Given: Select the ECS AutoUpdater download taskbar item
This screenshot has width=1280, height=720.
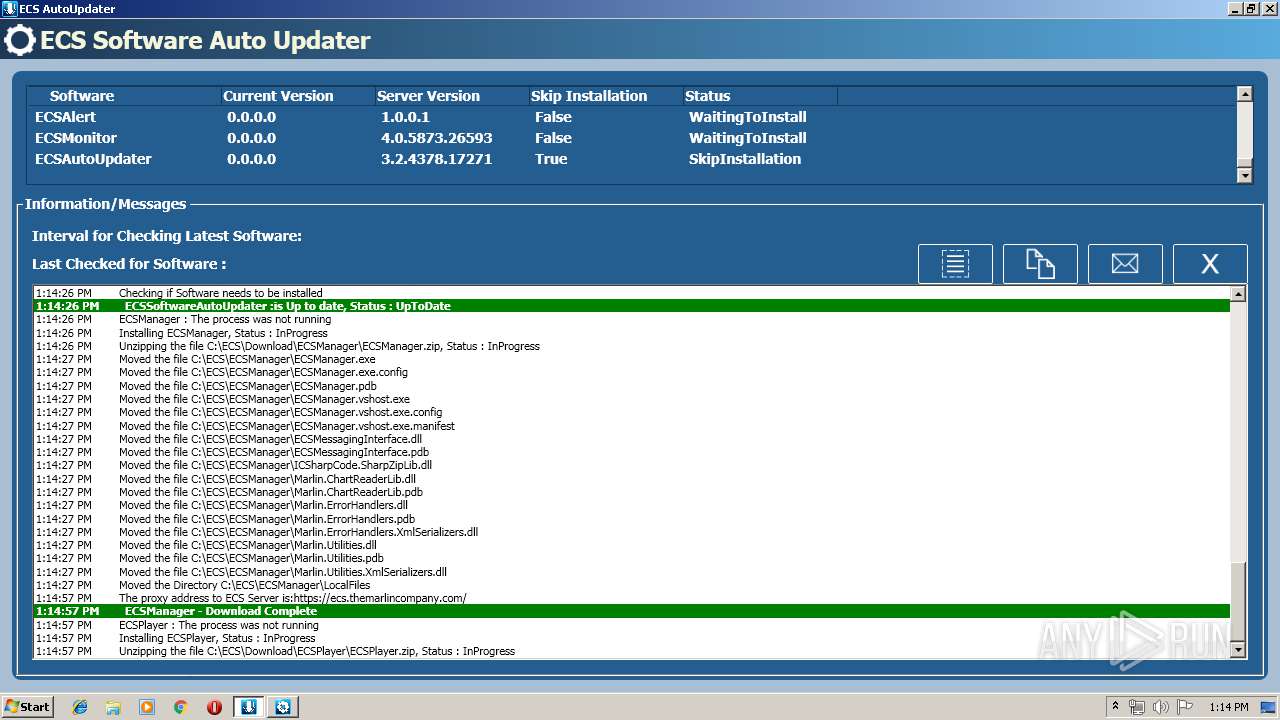Looking at the screenshot, I should [249, 707].
